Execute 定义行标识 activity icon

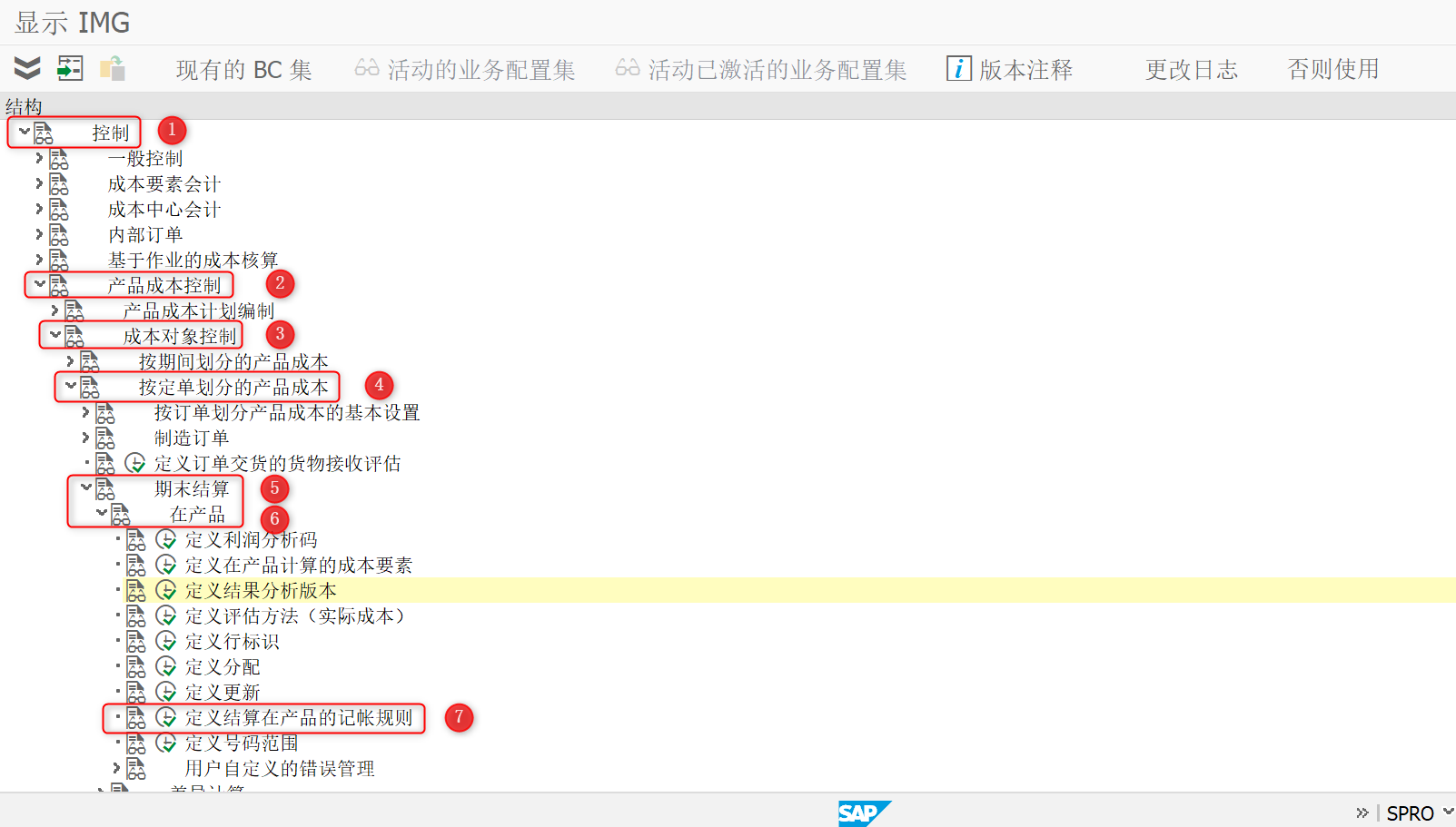[165, 642]
